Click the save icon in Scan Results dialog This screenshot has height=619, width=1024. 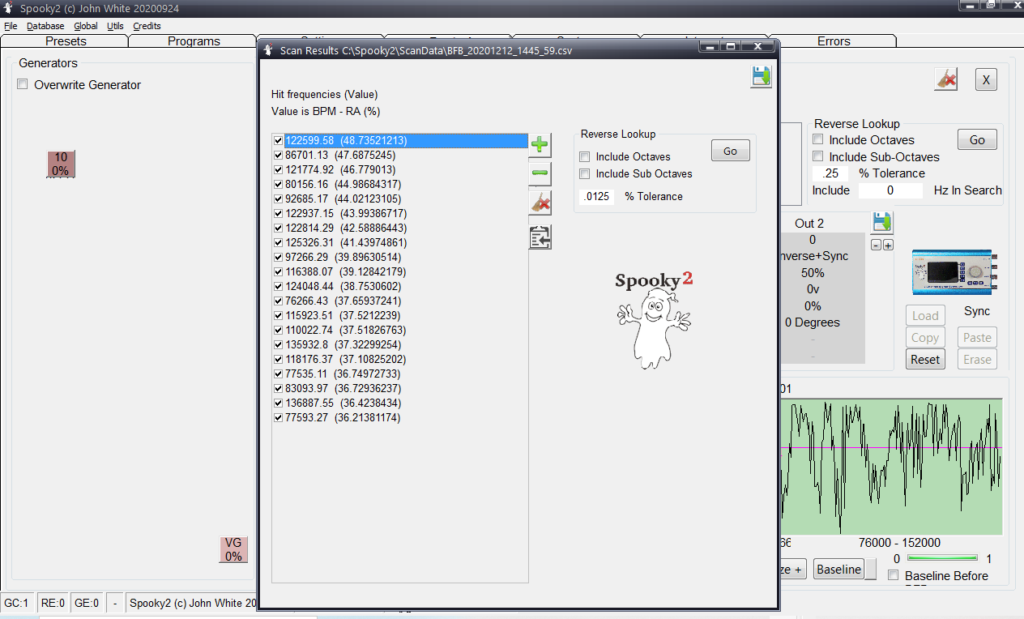pyautogui.click(x=761, y=77)
